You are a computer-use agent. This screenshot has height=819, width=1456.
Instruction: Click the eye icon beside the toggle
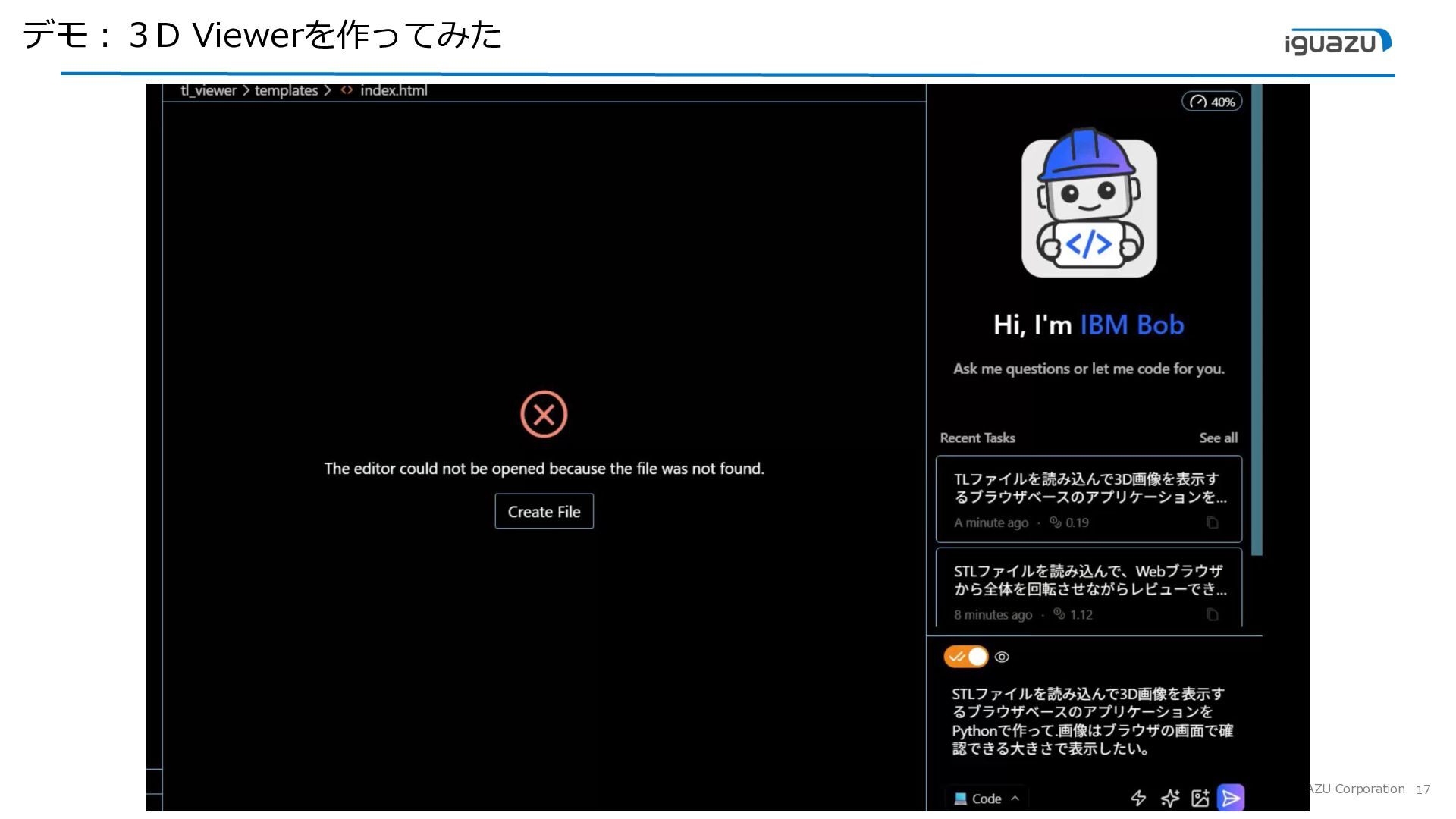[x=1002, y=657]
